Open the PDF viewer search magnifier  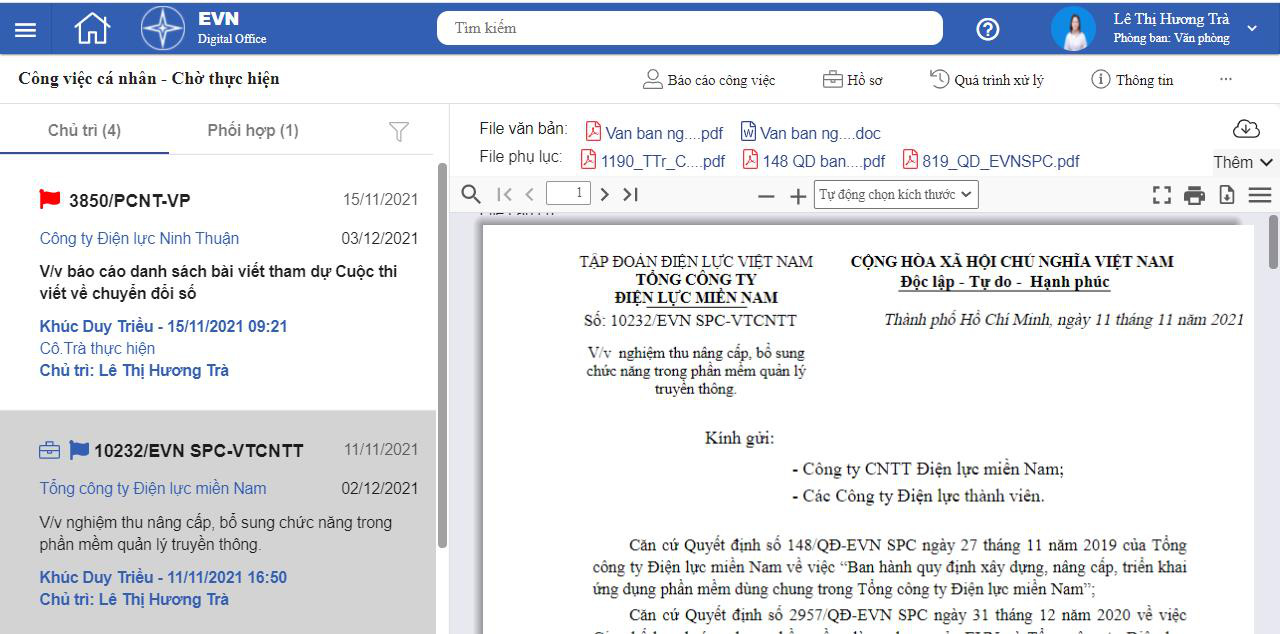click(x=470, y=194)
